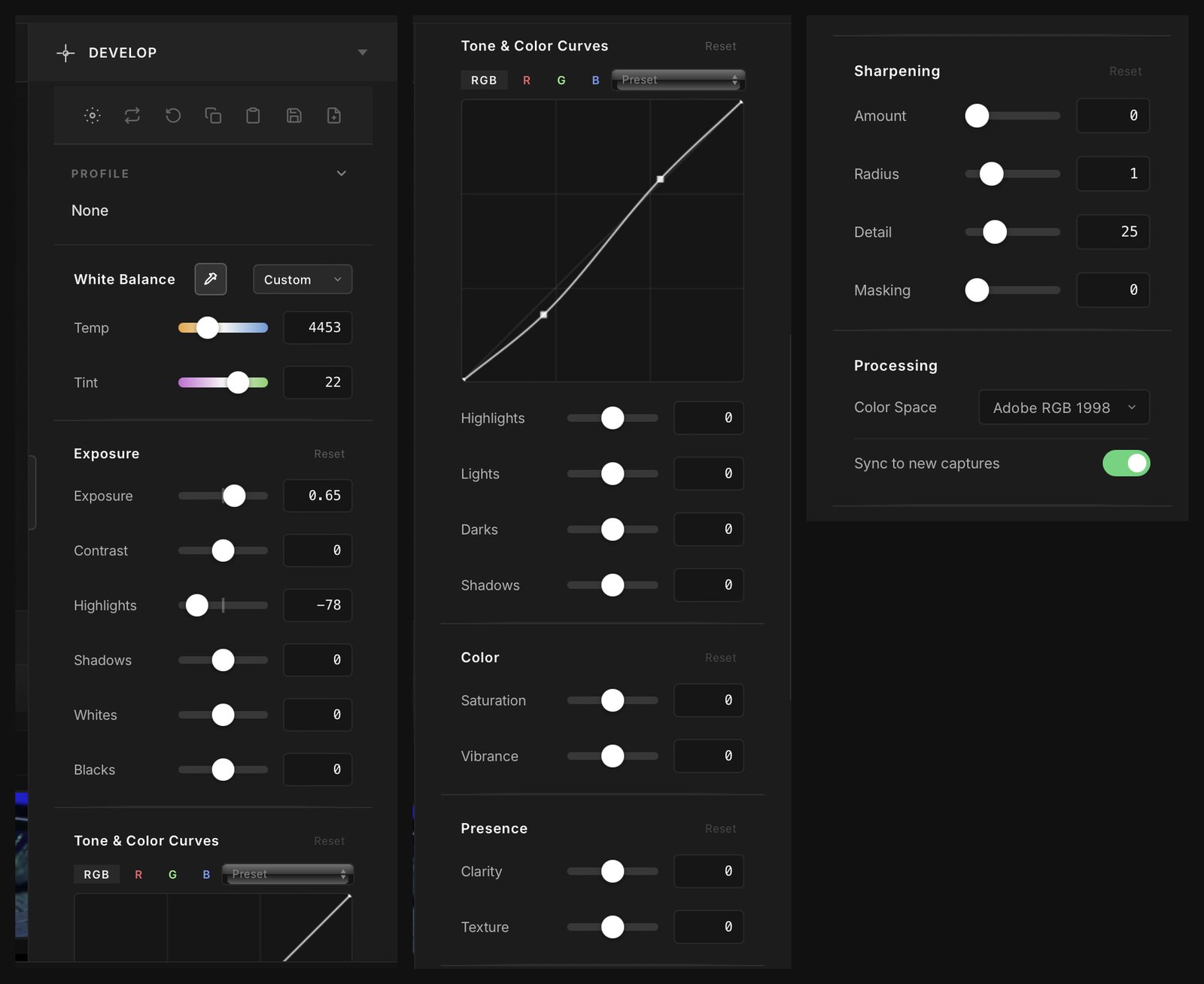This screenshot has height=984, width=1204.
Task: Select red R curve channel in middle panel
Action: click(527, 80)
